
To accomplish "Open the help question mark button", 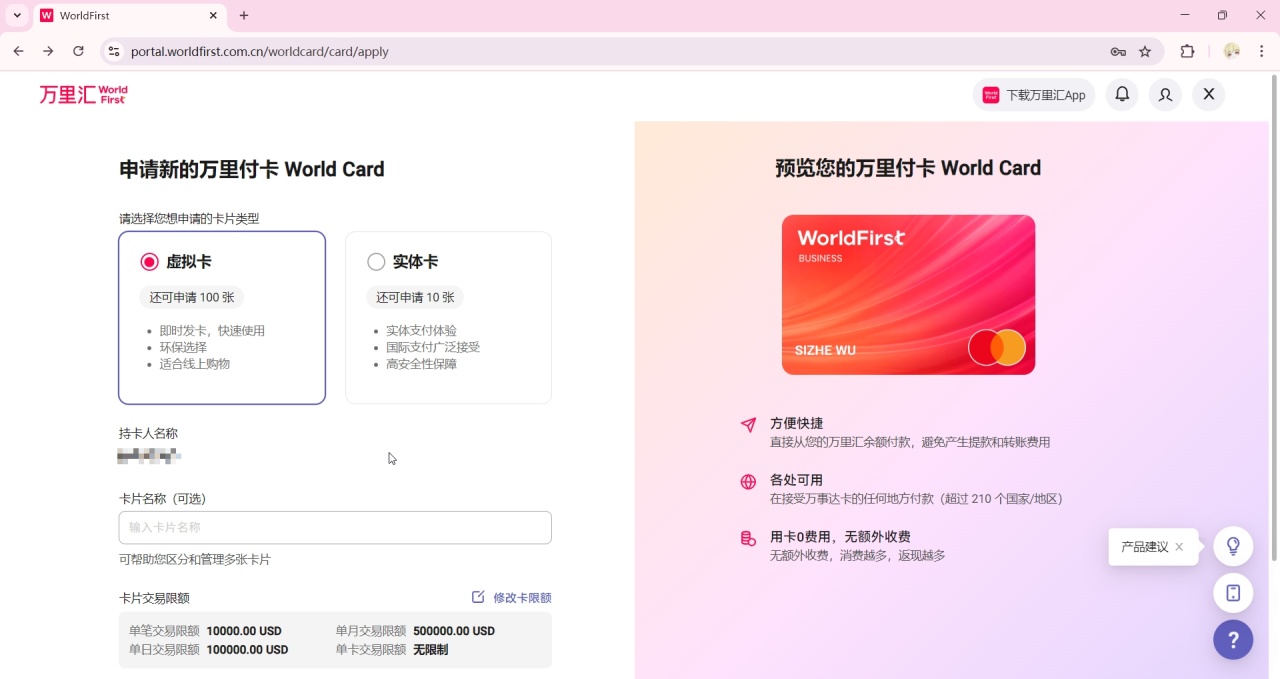I will [1233, 640].
